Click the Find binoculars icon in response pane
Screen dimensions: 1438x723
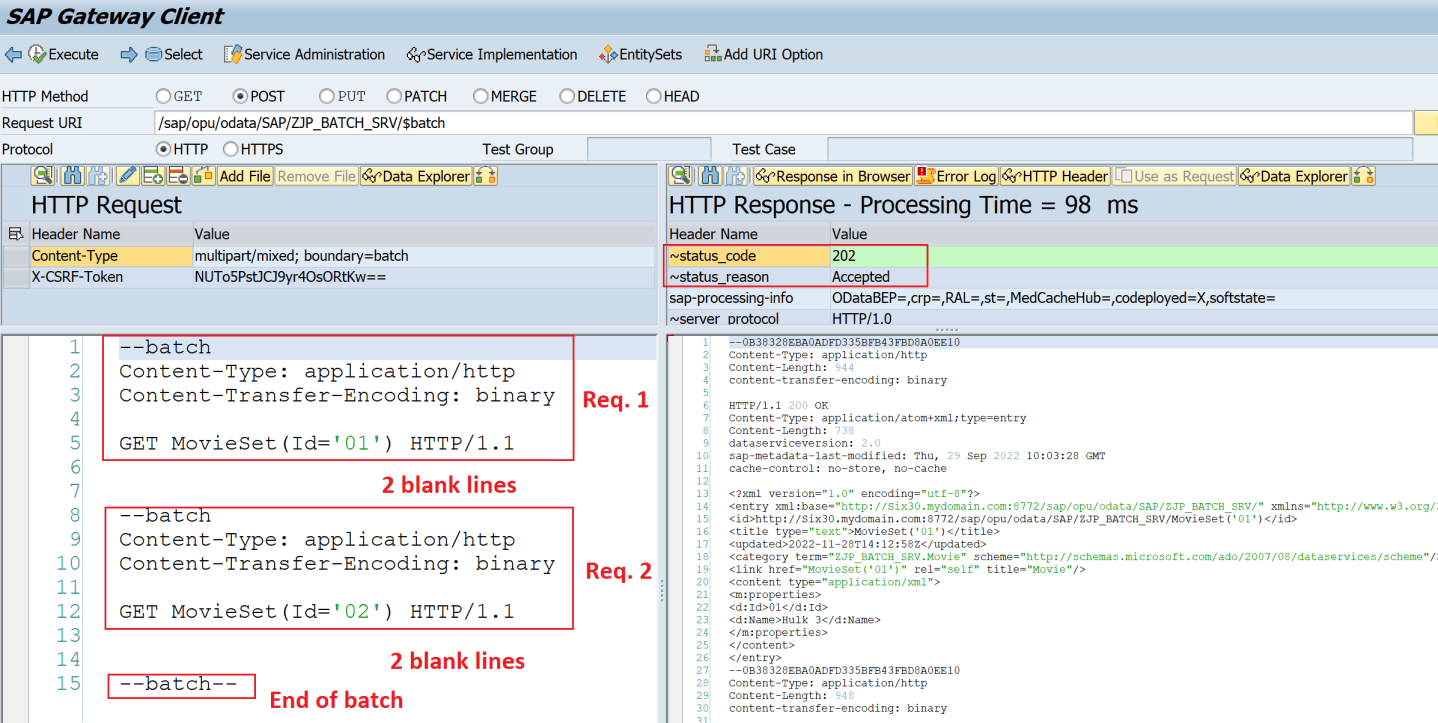(711, 176)
